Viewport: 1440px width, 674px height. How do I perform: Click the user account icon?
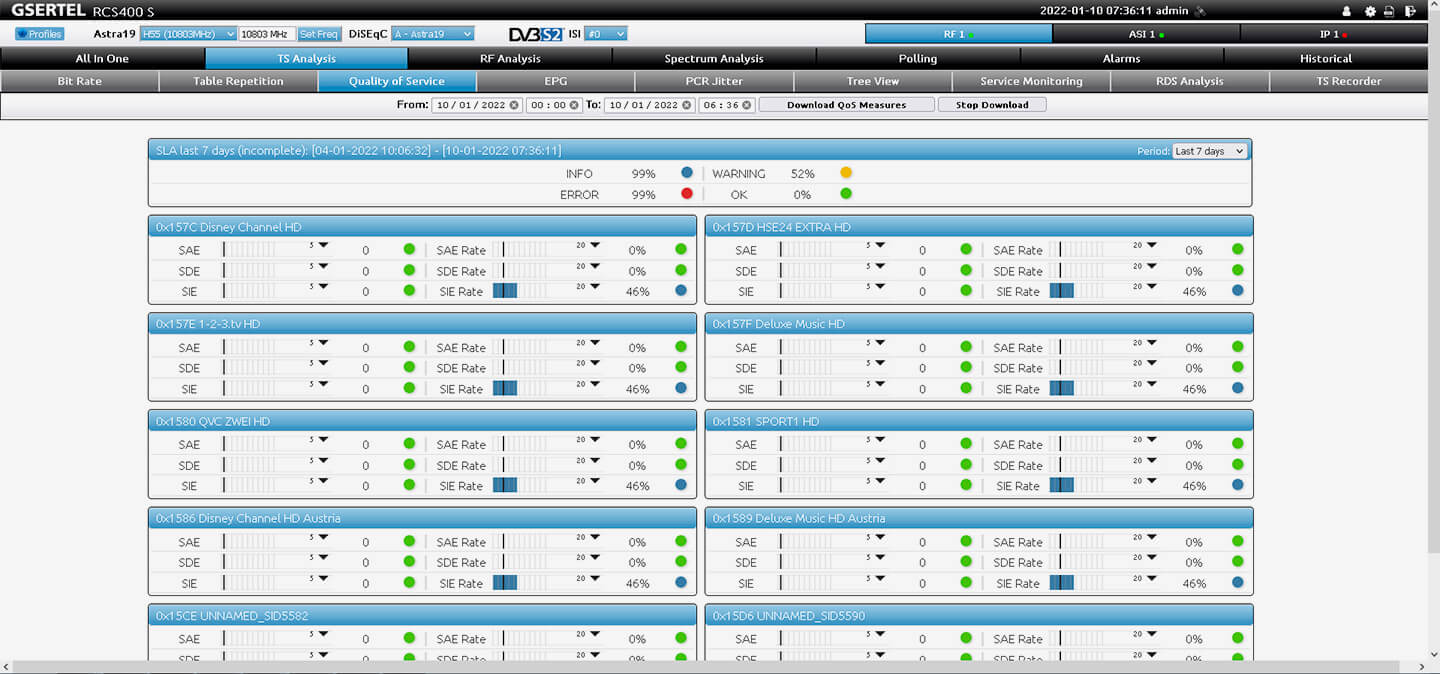(1346, 11)
